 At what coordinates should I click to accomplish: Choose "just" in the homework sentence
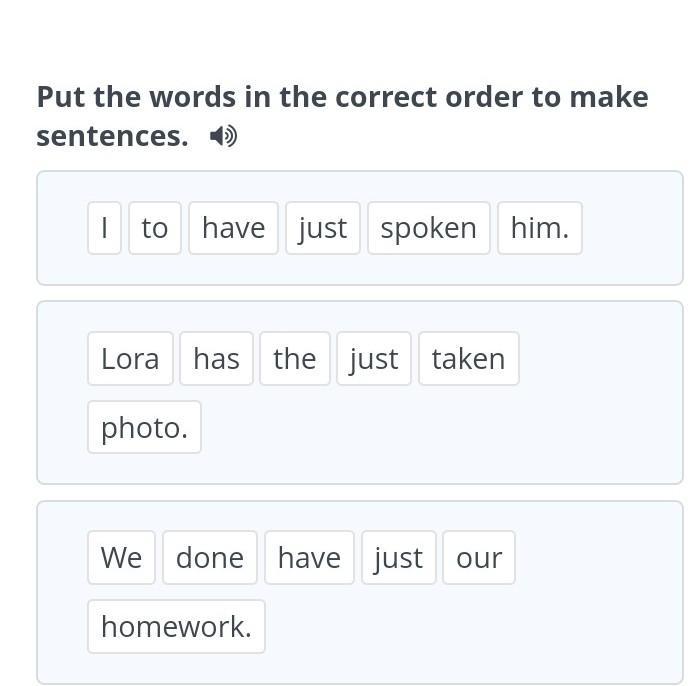398,557
